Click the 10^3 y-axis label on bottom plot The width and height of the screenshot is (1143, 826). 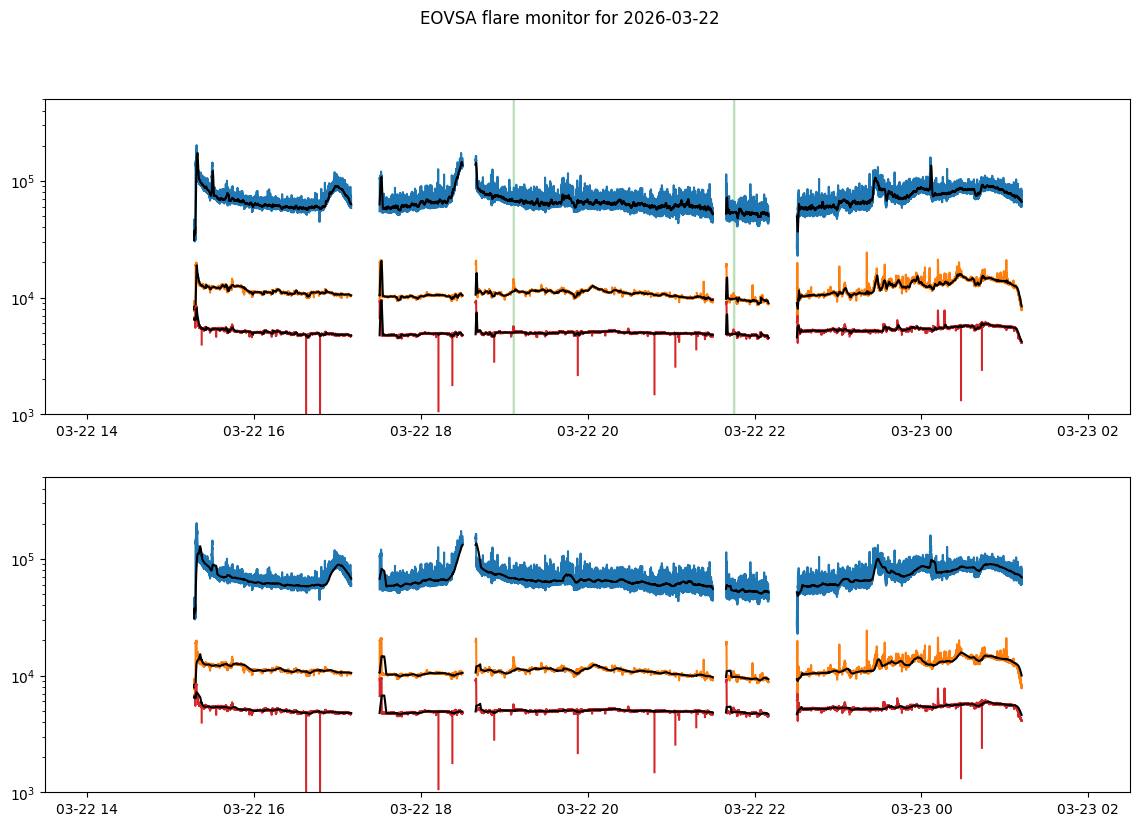pyautogui.click(x=24, y=792)
